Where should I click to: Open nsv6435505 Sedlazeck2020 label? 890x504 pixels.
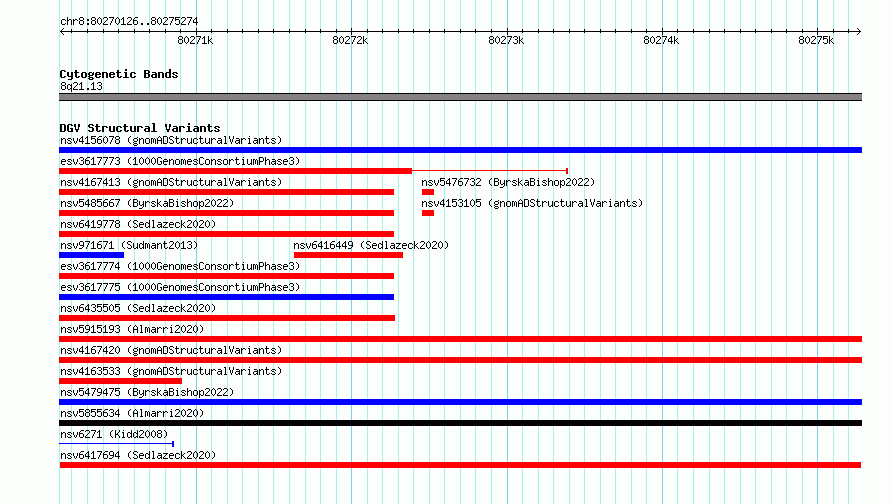click(x=138, y=308)
